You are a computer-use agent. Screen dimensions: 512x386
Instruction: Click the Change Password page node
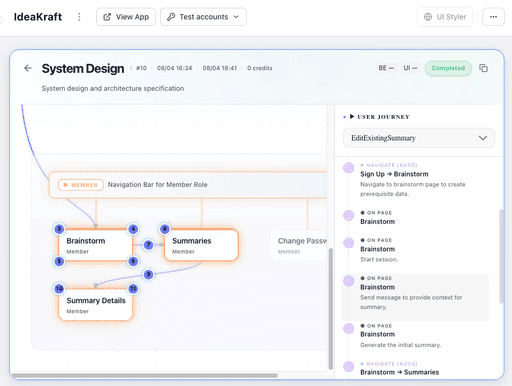tap(299, 245)
